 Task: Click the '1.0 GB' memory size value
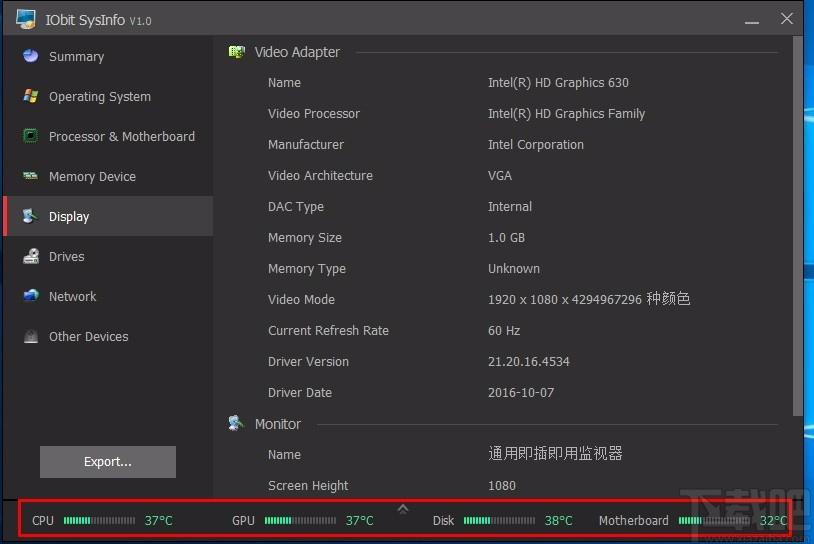(506, 238)
